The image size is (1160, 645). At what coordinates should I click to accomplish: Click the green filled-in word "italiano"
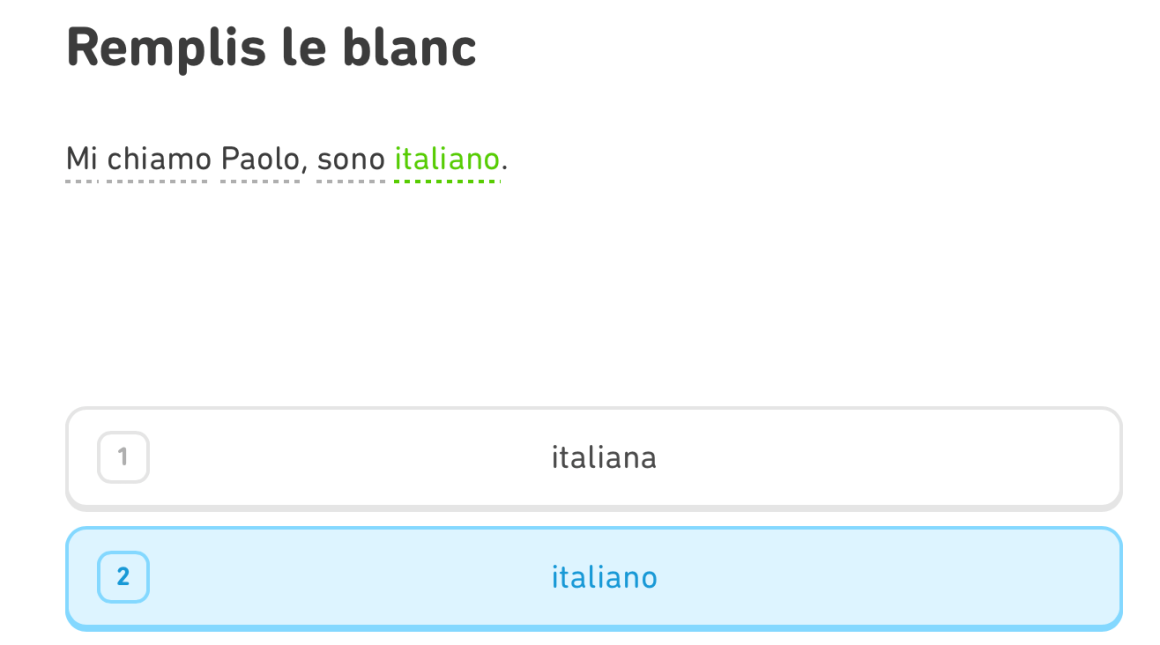pos(446,159)
